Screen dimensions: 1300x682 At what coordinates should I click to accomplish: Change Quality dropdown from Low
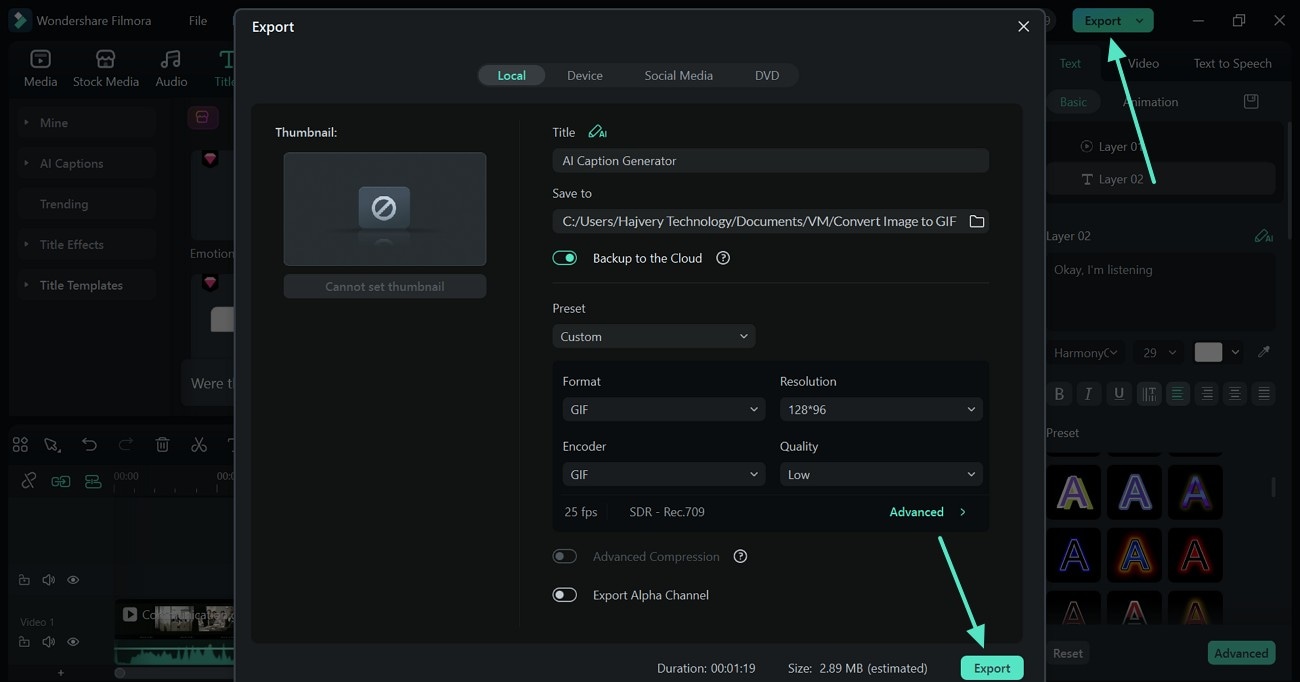[881, 475]
